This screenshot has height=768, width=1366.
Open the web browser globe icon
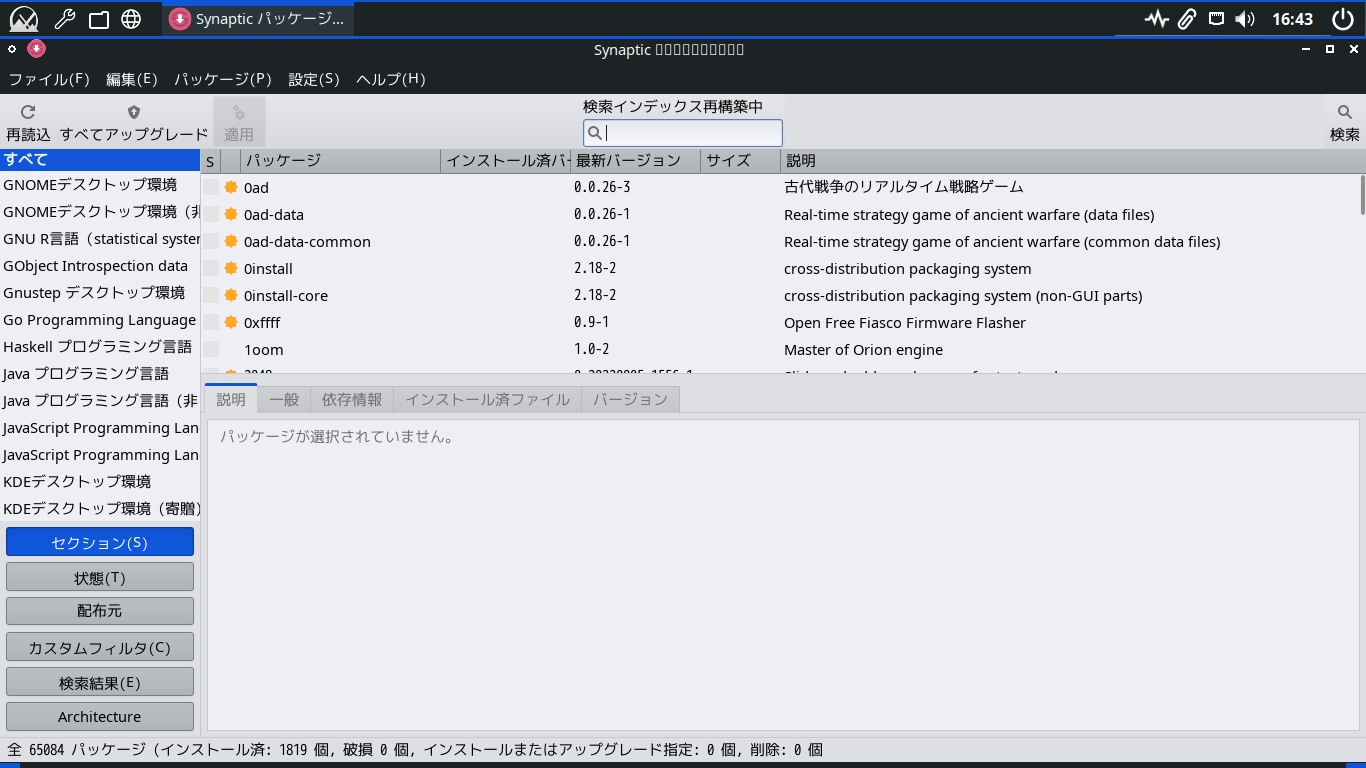click(x=131, y=19)
